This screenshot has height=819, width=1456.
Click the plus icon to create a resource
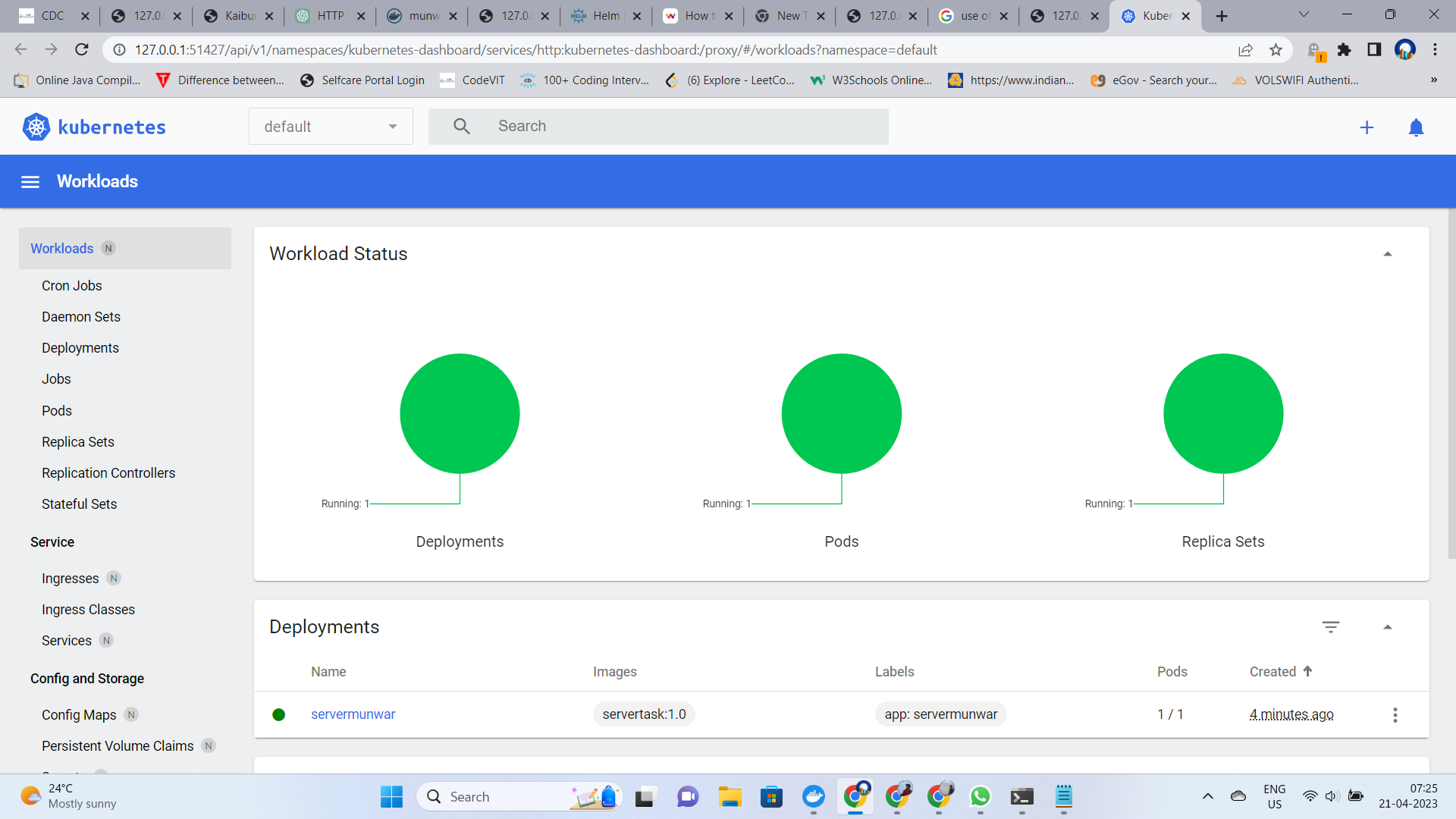[1367, 127]
